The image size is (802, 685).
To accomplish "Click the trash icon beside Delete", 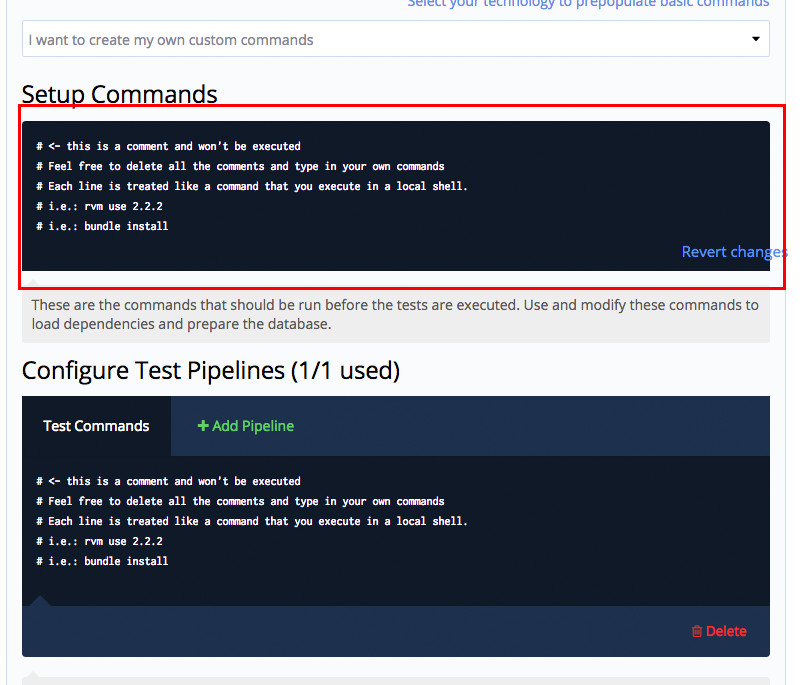I will tap(697, 631).
